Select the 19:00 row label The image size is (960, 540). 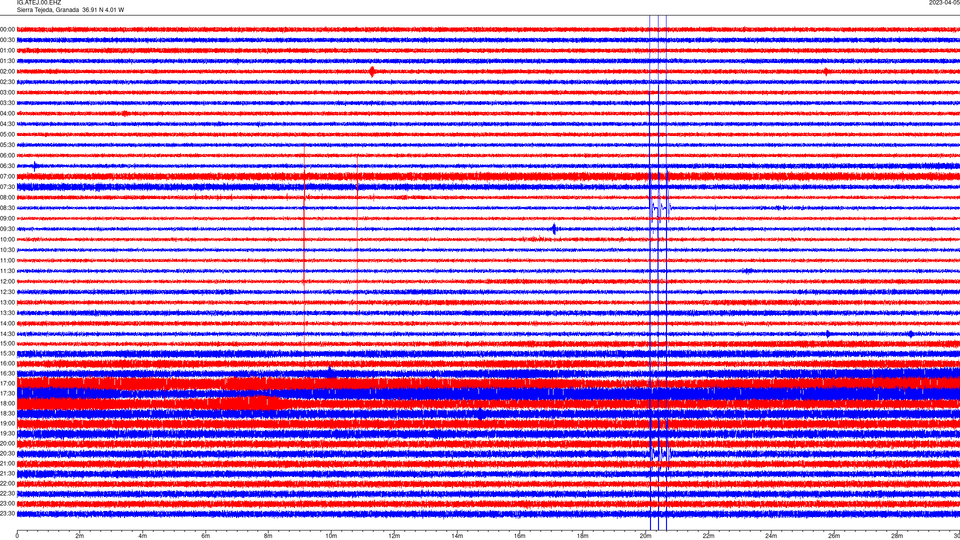(x=7, y=423)
